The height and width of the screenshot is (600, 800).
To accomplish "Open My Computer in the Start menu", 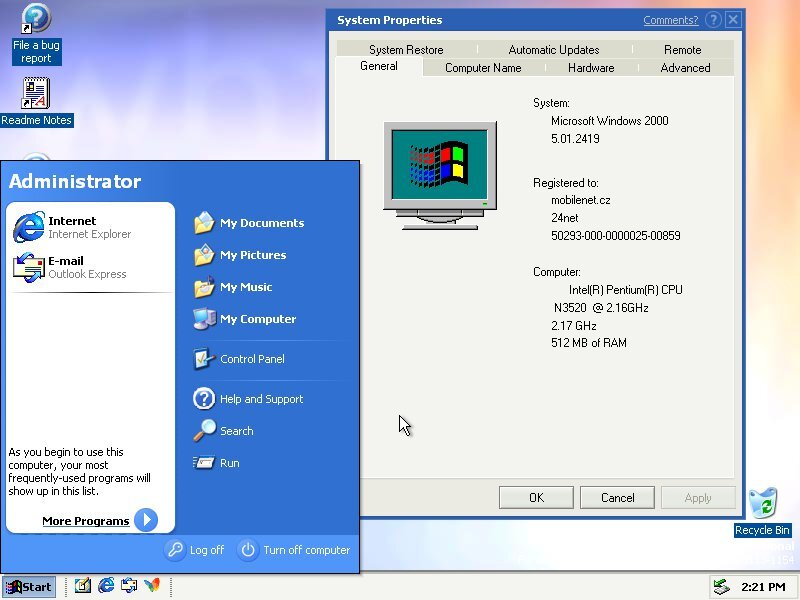I will click(257, 319).
